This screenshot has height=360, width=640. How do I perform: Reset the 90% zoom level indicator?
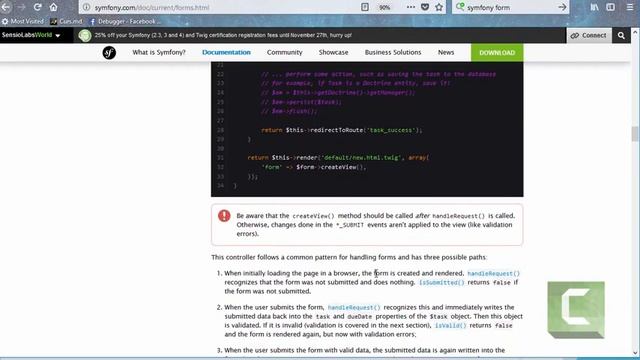[384, 7]
